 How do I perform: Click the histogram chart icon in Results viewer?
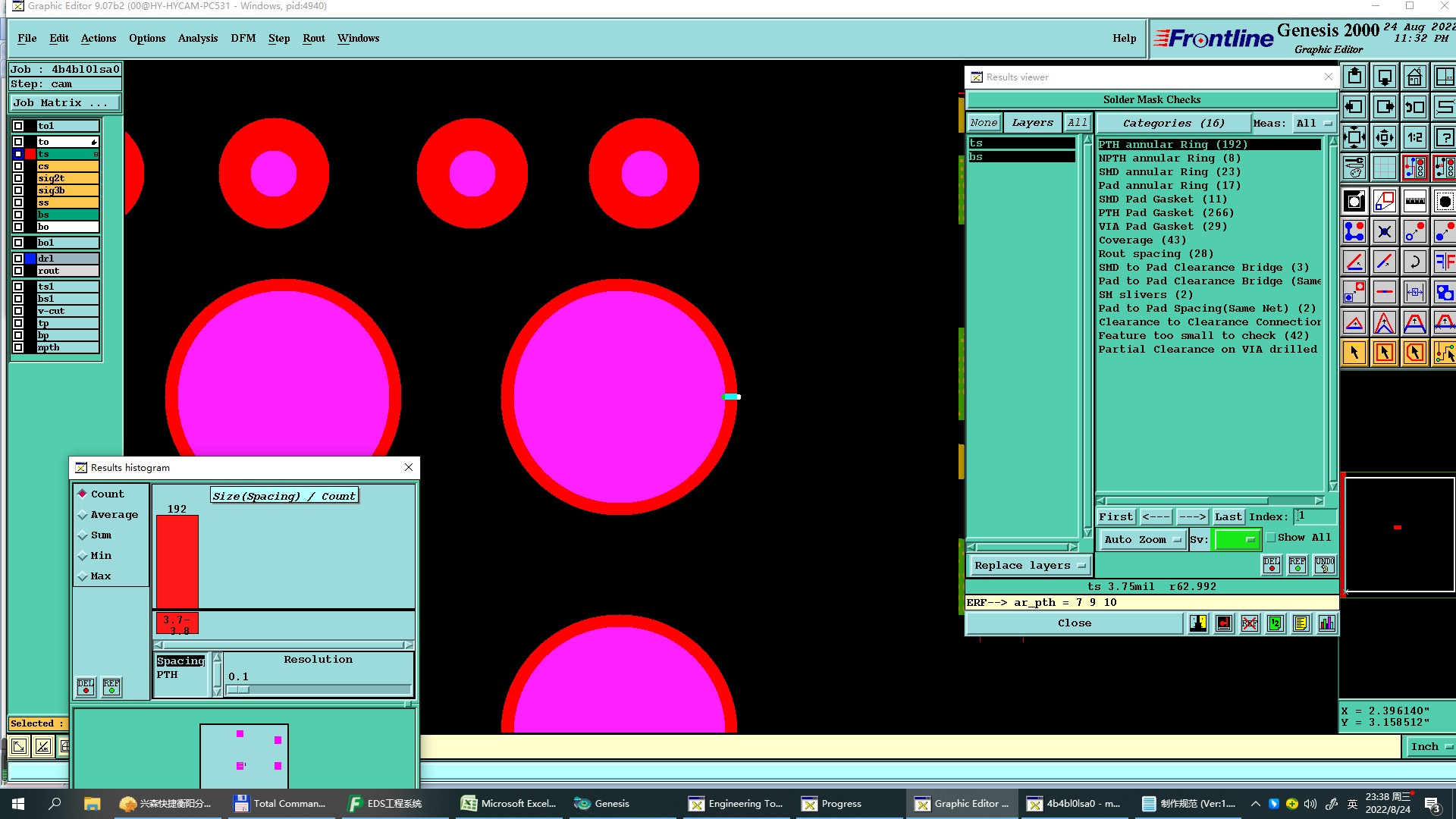(x=1326, y=623)
